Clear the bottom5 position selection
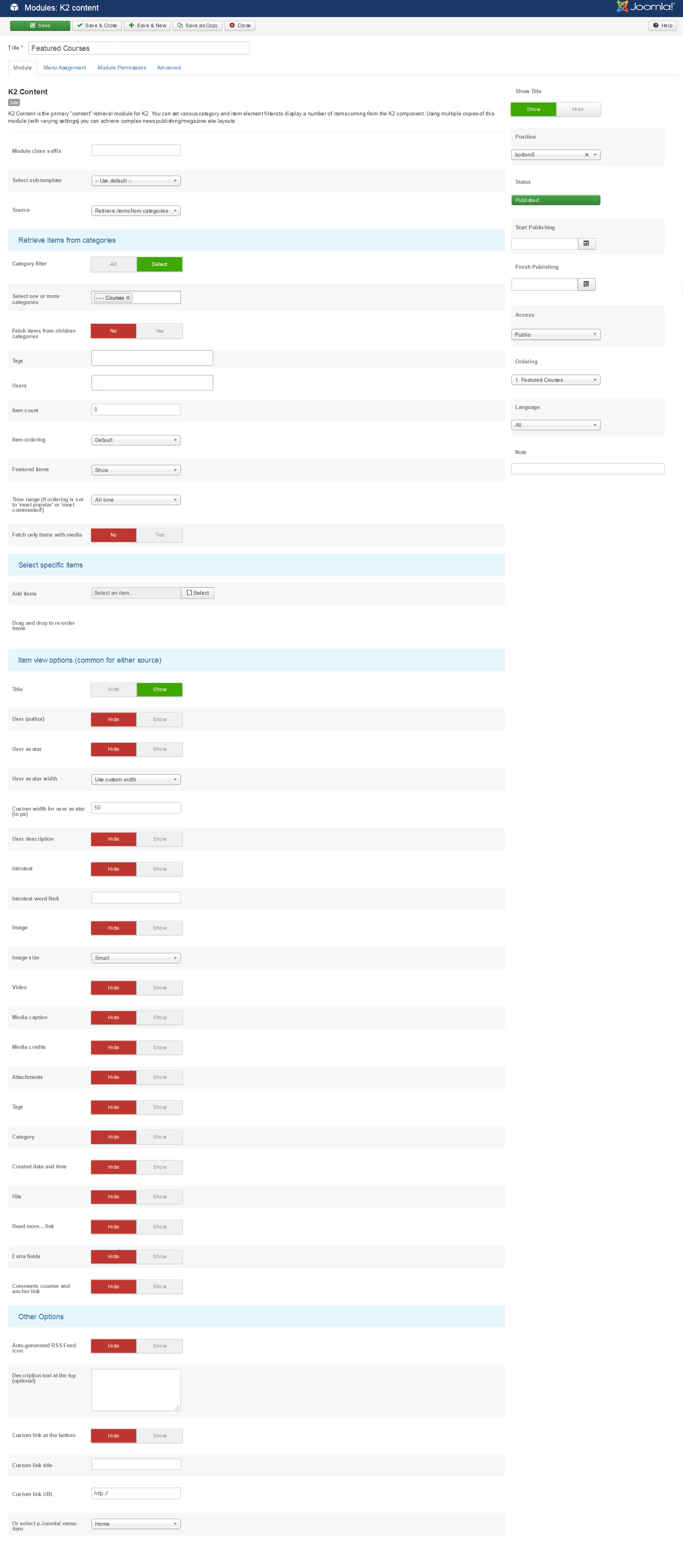 [586, 154]
